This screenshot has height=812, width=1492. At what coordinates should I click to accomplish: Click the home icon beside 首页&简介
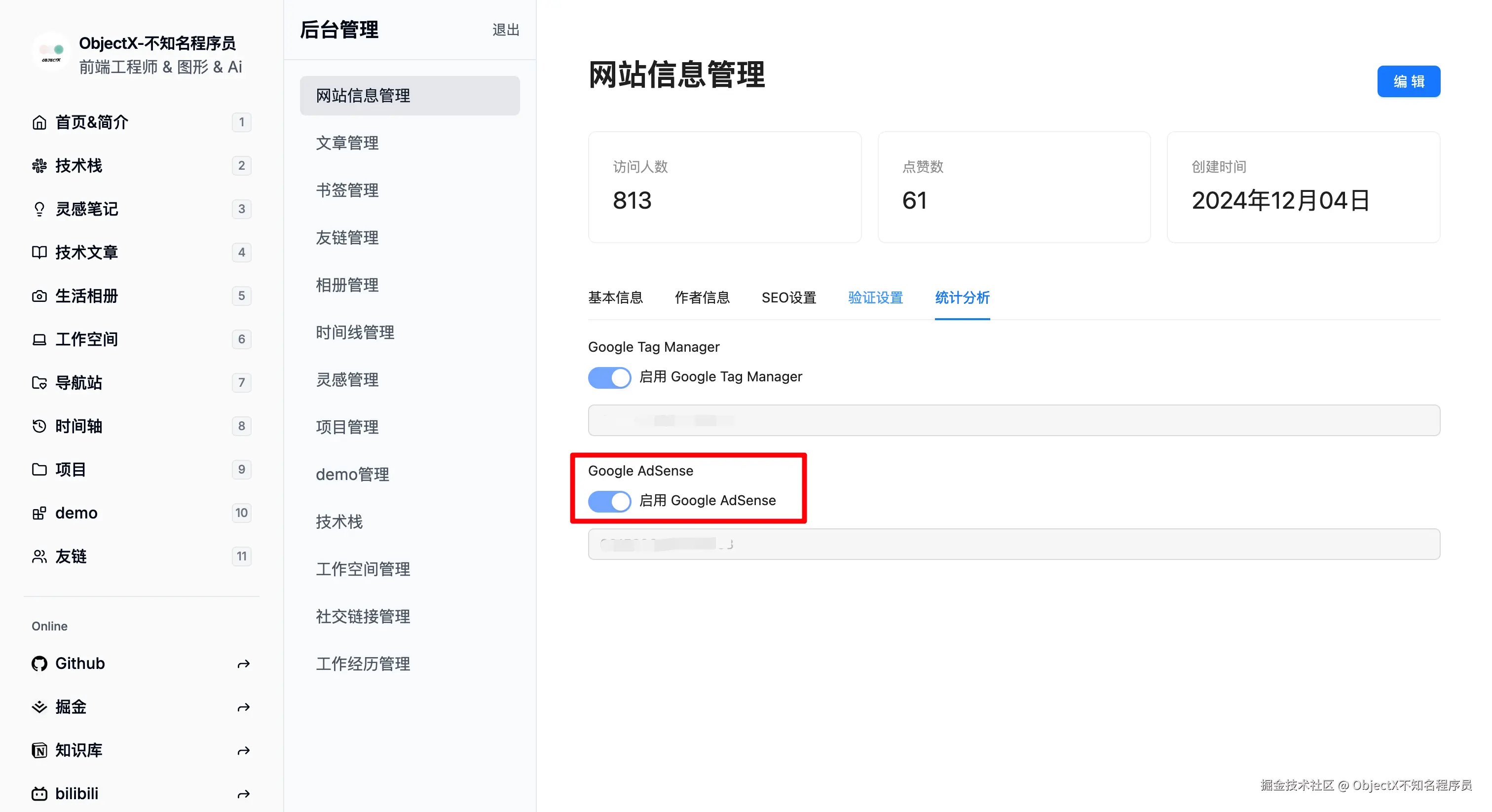pos(39,122)
